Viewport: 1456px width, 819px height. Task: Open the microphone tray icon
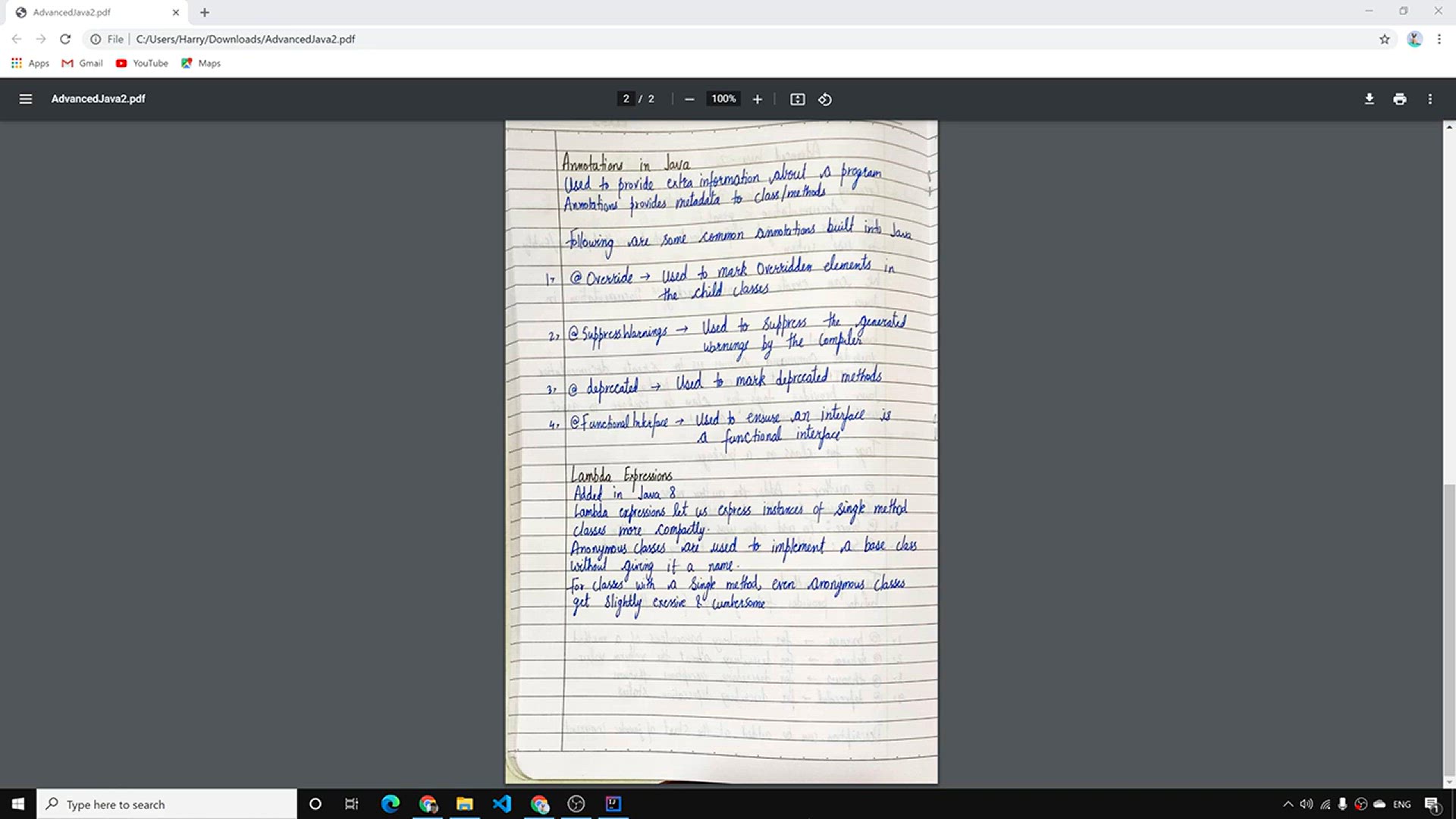click(x=1342, y=804)
